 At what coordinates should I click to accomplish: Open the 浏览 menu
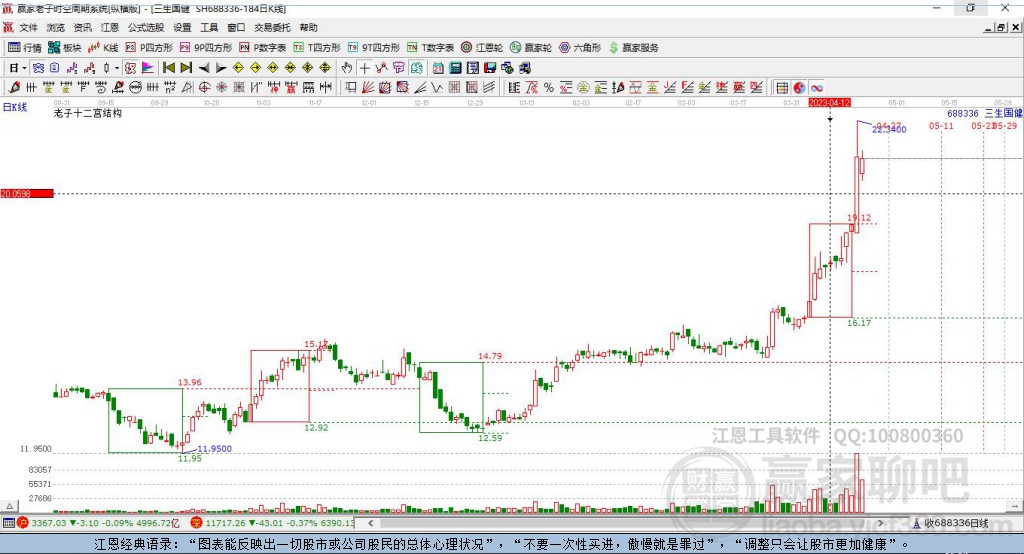(56, 27)
